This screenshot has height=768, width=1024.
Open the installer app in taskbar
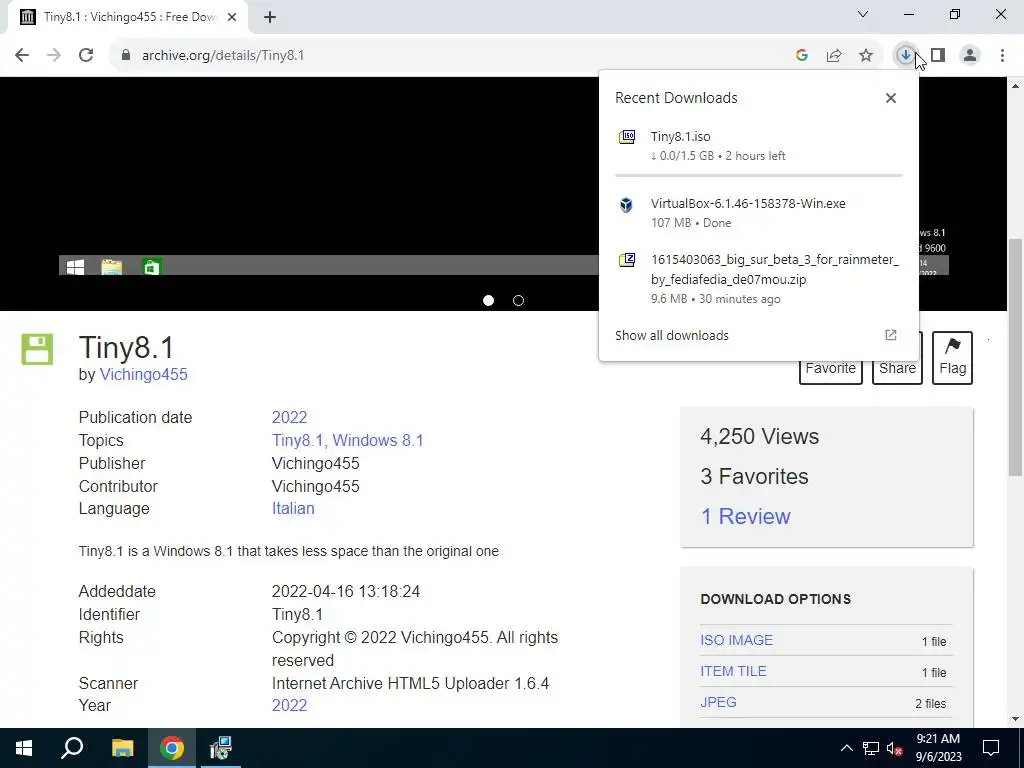(x=221, y=748)
